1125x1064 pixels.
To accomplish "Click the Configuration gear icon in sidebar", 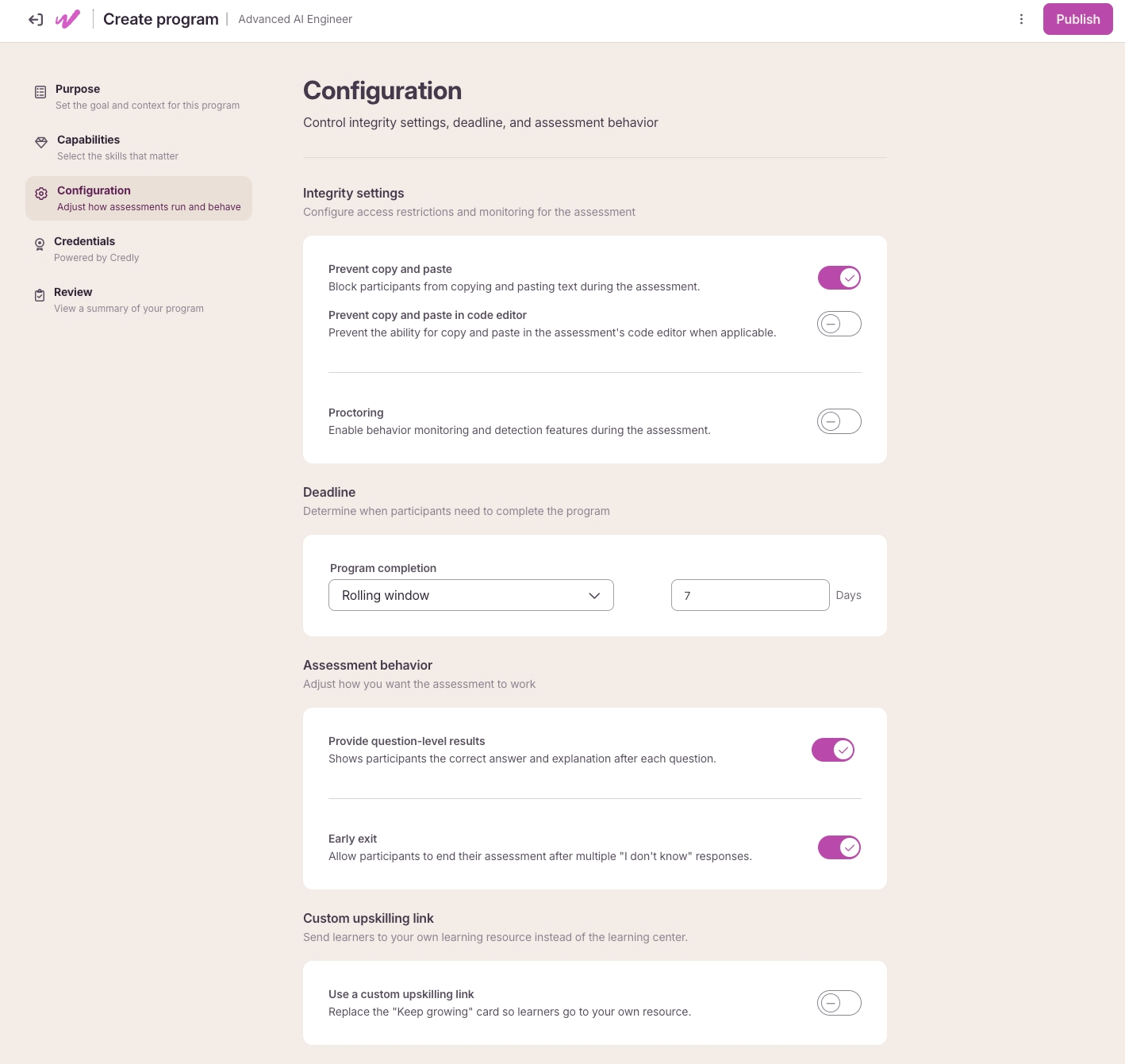I will (x=41, y=194).
